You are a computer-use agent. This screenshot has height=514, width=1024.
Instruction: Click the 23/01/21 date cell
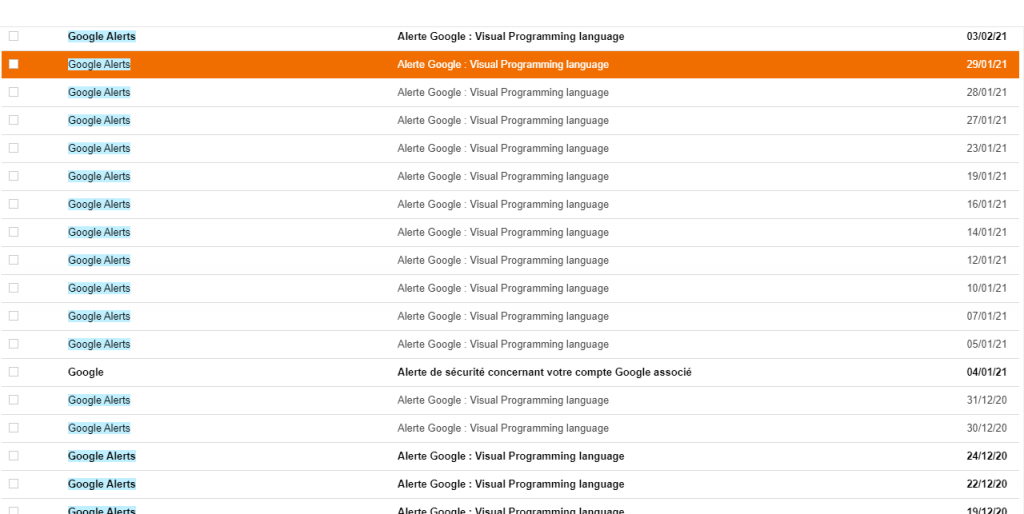click(x=986, y=148)
